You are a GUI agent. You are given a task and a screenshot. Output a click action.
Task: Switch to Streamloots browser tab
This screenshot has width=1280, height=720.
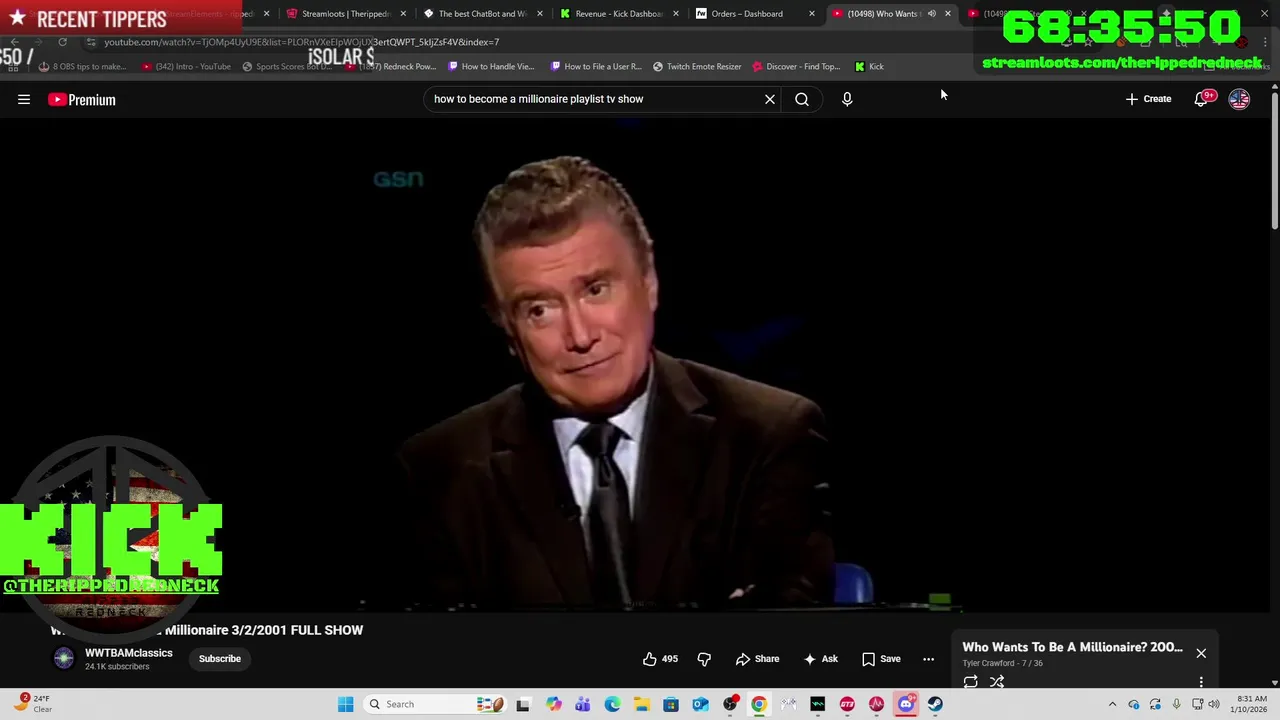345,14
